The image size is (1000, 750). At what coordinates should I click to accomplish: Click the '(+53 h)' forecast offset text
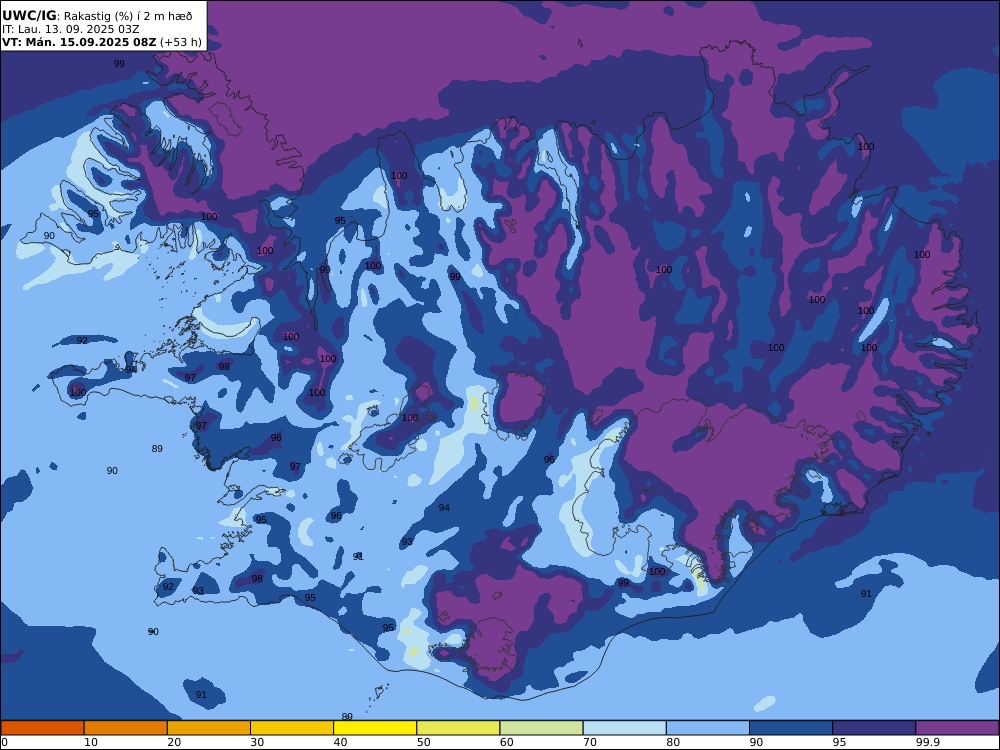tap(181, 43)
